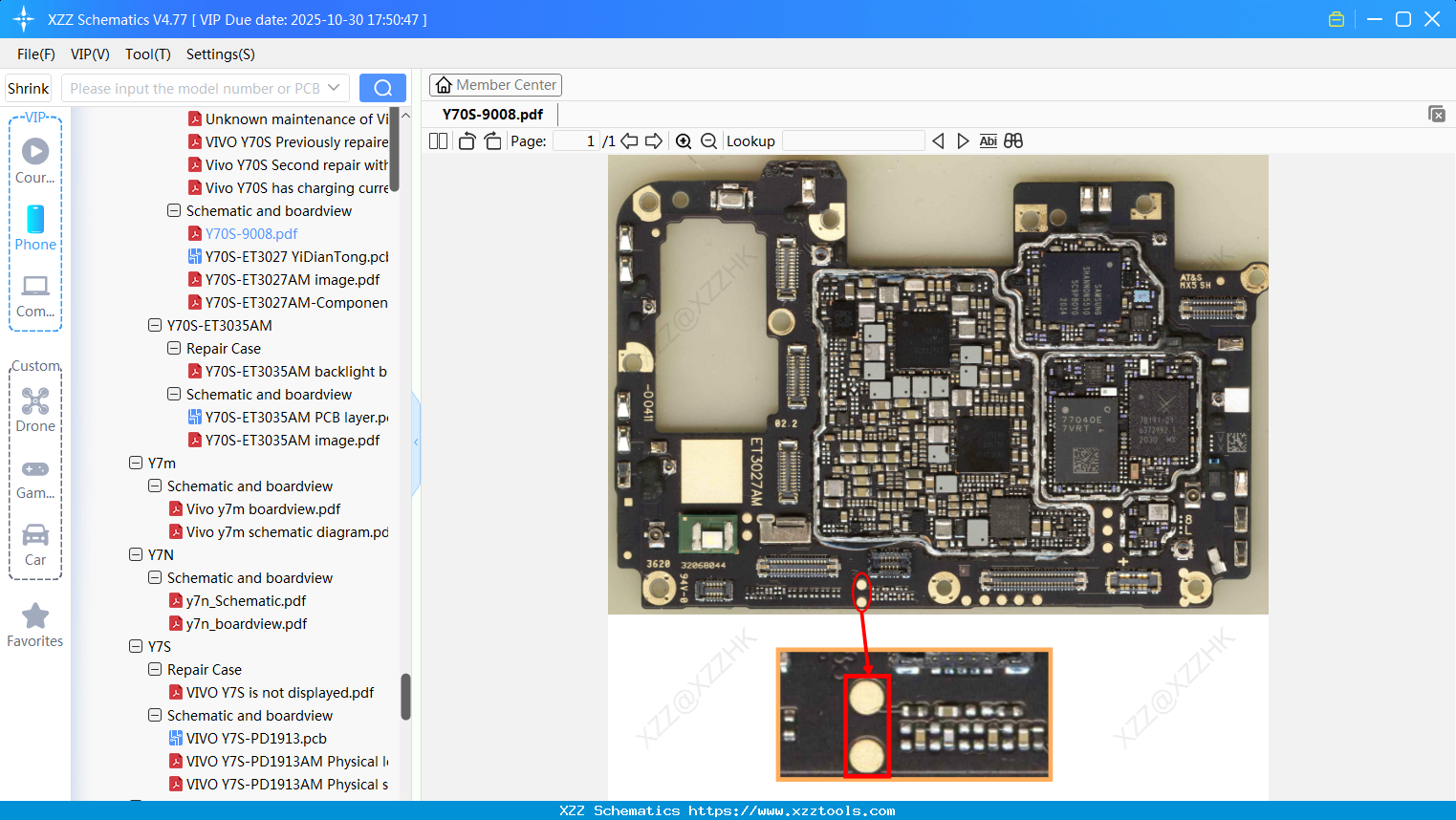The width and height of the screenshot is (1456, 820).
Task: Open Y70S-ET3035AM backlight repair case
Action: [288, 371]
